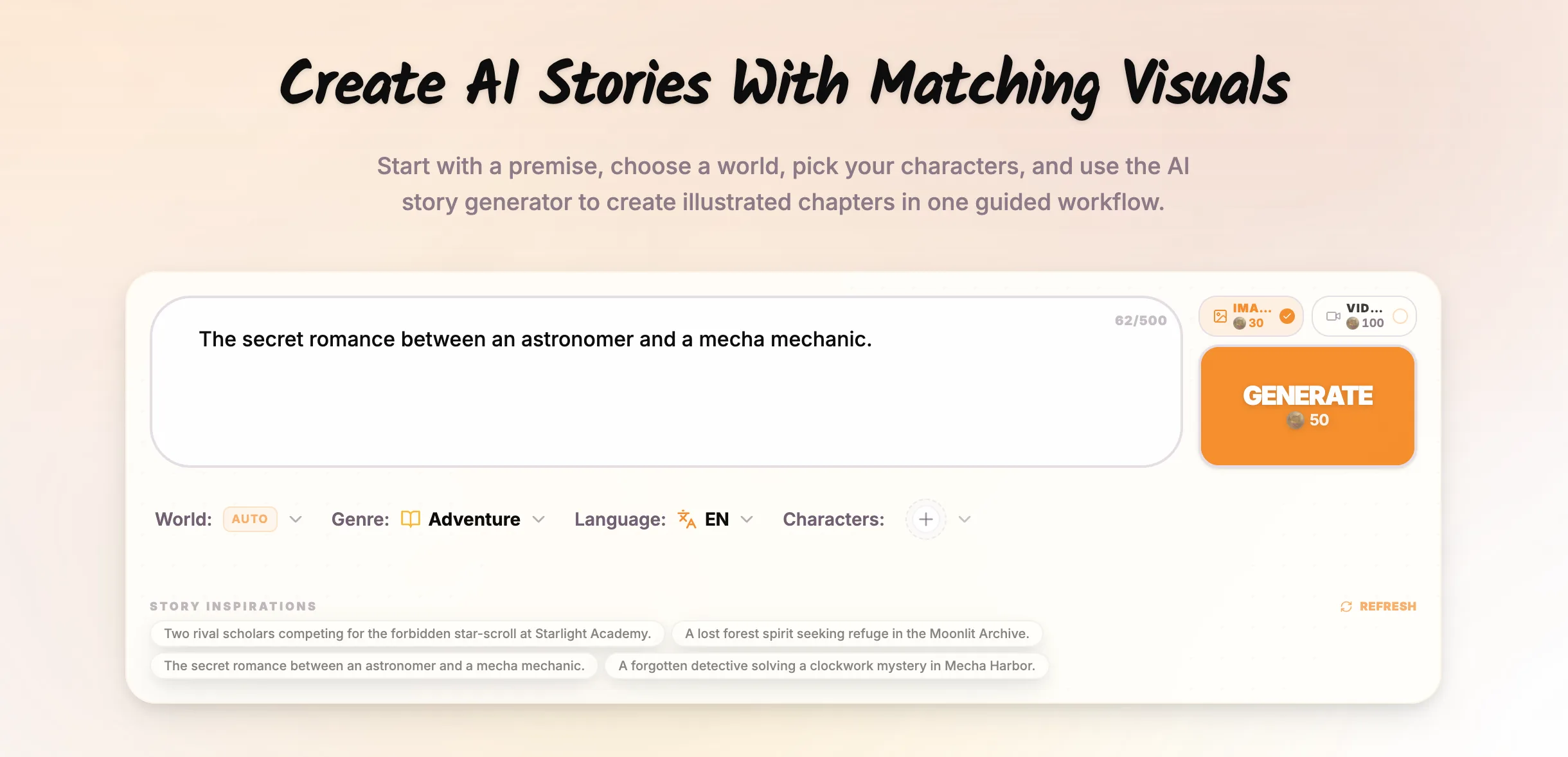Pick the Starlight Academy rival scholars inspiration
The width and height of the screenshot is (1568, 757).
coord(407,634)
